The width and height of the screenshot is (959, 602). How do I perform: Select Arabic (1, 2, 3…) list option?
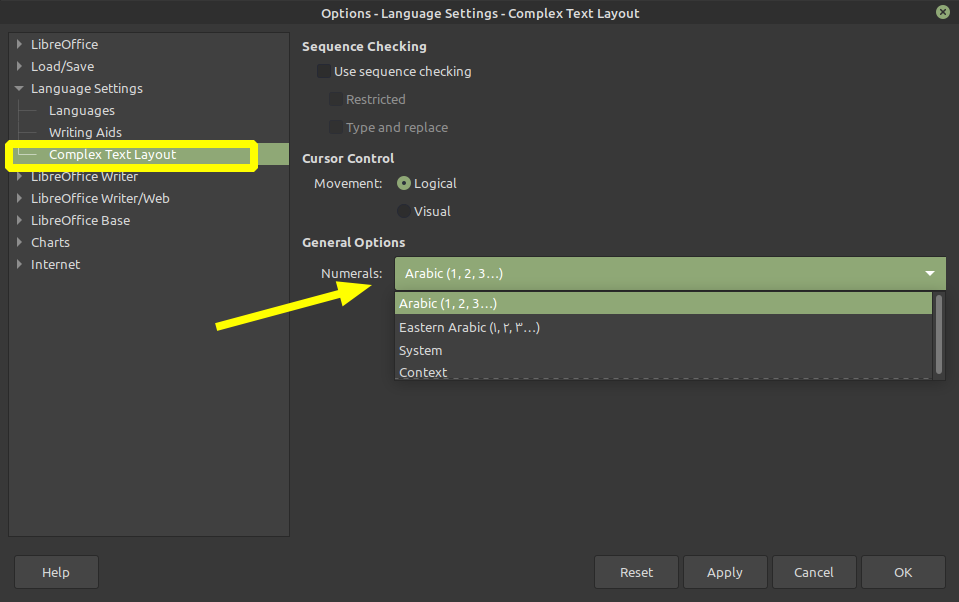click(448, 303)
